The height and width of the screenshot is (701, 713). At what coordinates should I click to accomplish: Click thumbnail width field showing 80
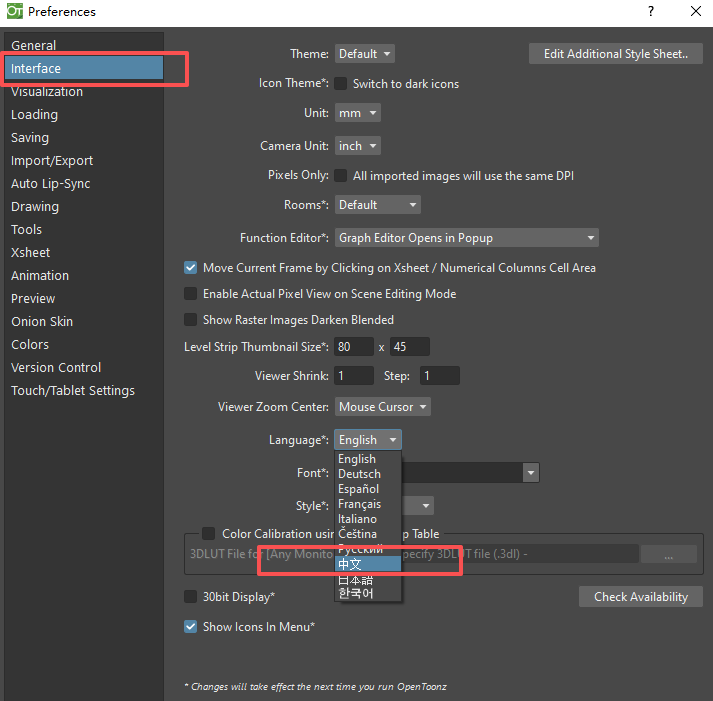354,347
